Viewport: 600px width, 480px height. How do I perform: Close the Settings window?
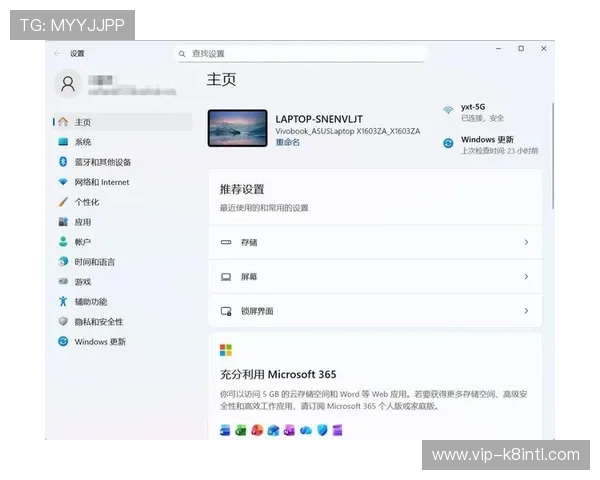point(543,49)
